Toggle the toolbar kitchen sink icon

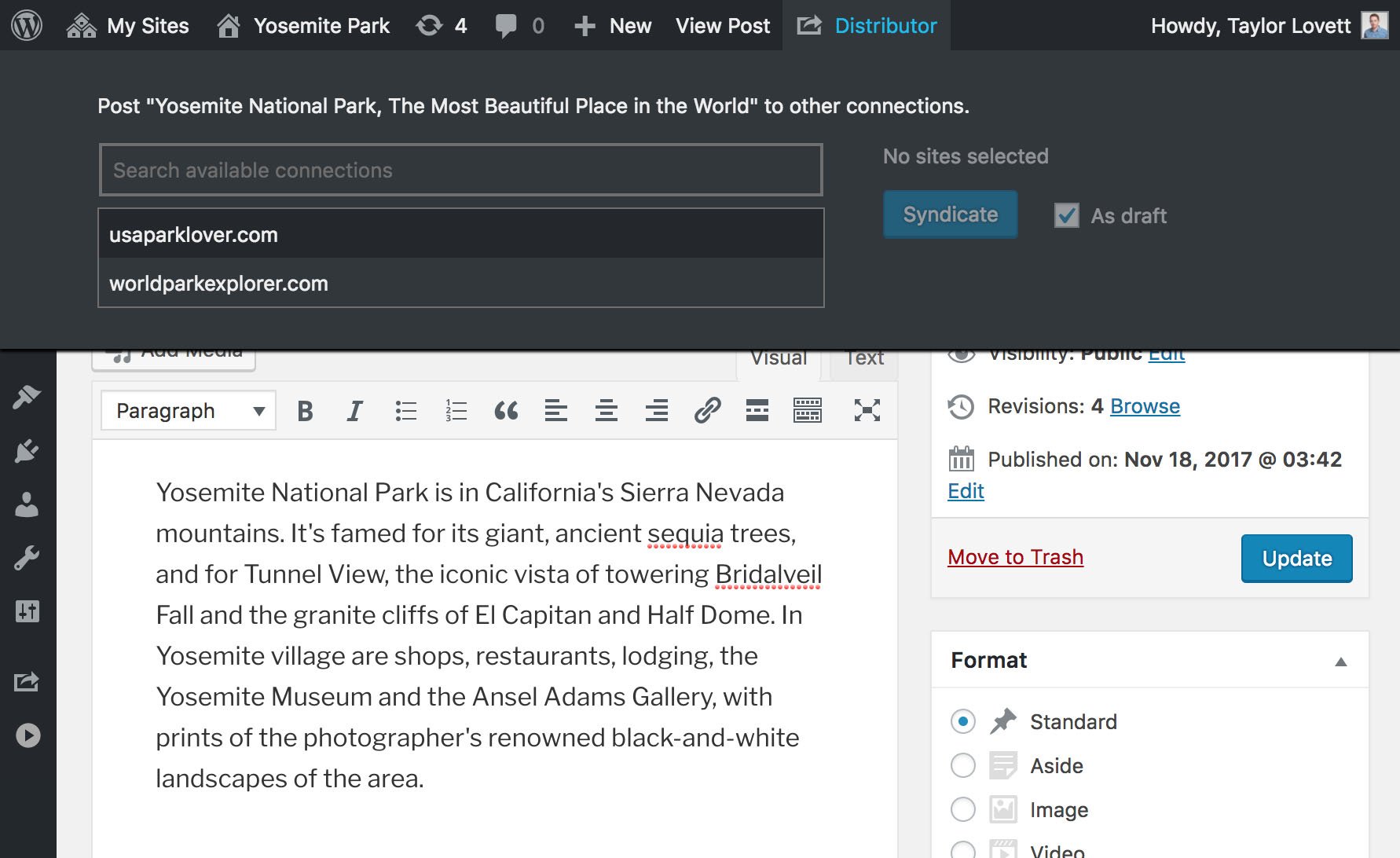pos(807,411)
